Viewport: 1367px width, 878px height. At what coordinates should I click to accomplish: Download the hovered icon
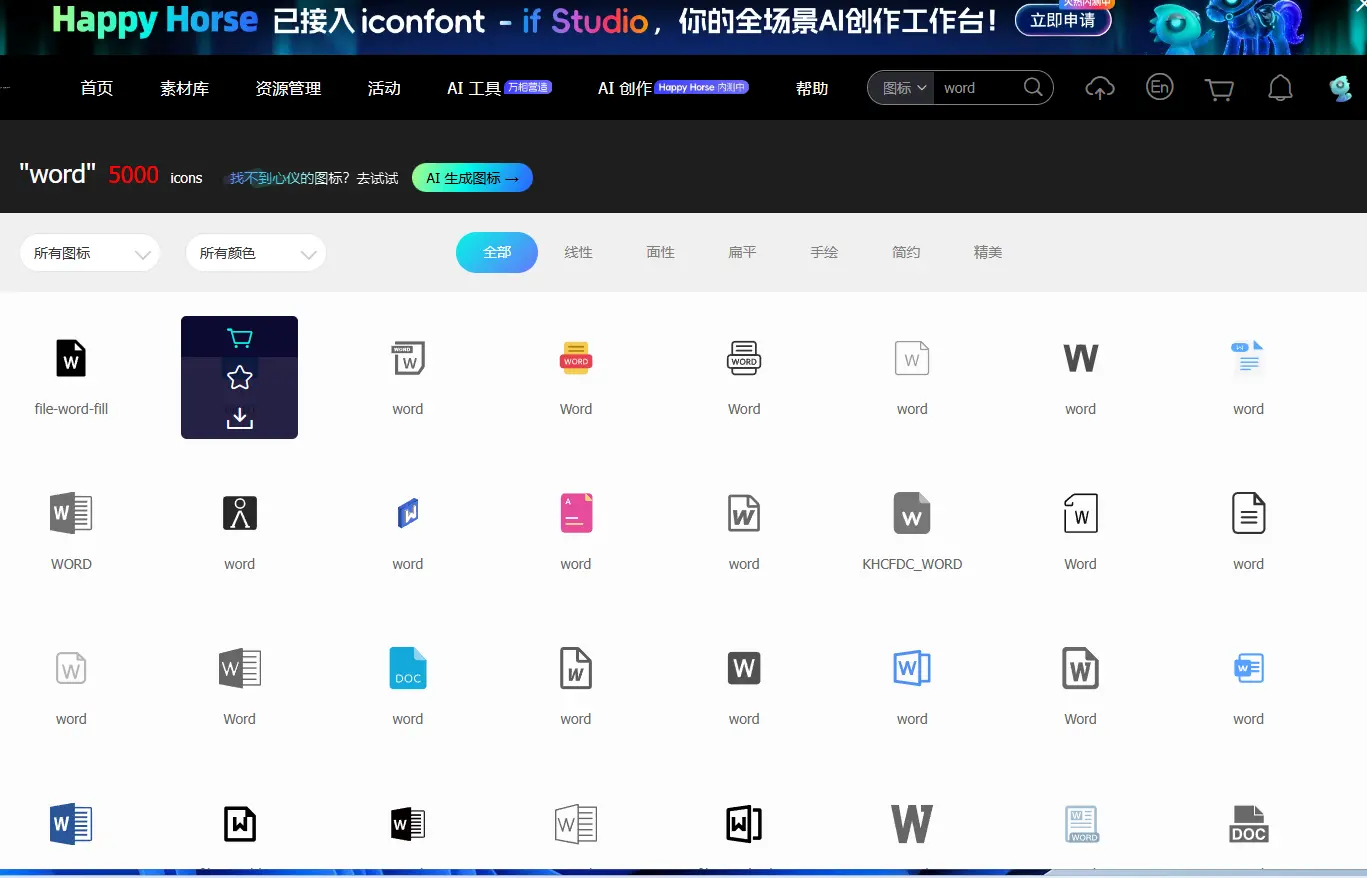click(x=239, y=417)
